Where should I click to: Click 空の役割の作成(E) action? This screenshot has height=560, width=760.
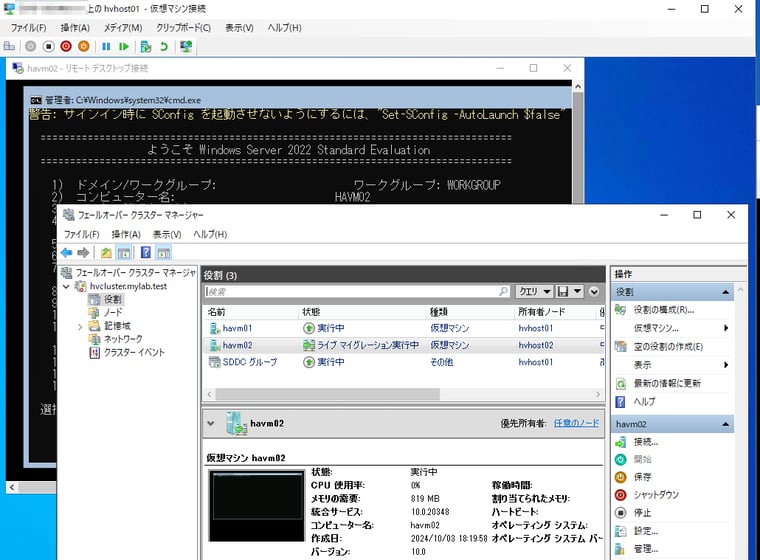[667, 347]
